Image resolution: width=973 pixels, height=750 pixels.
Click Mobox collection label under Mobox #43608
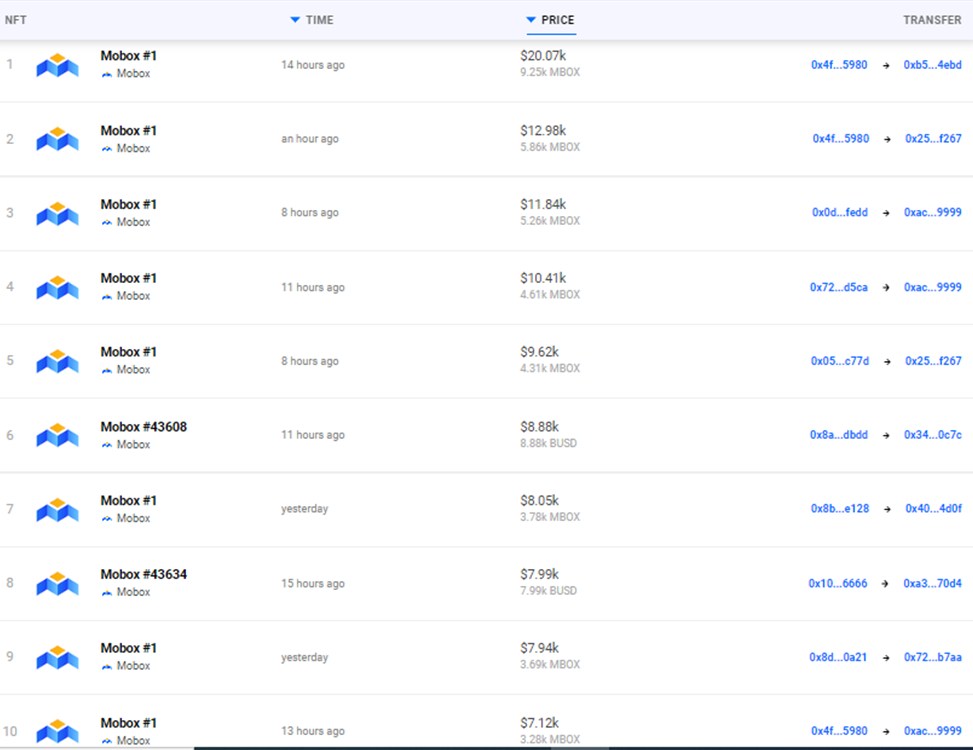coord(133,445)
